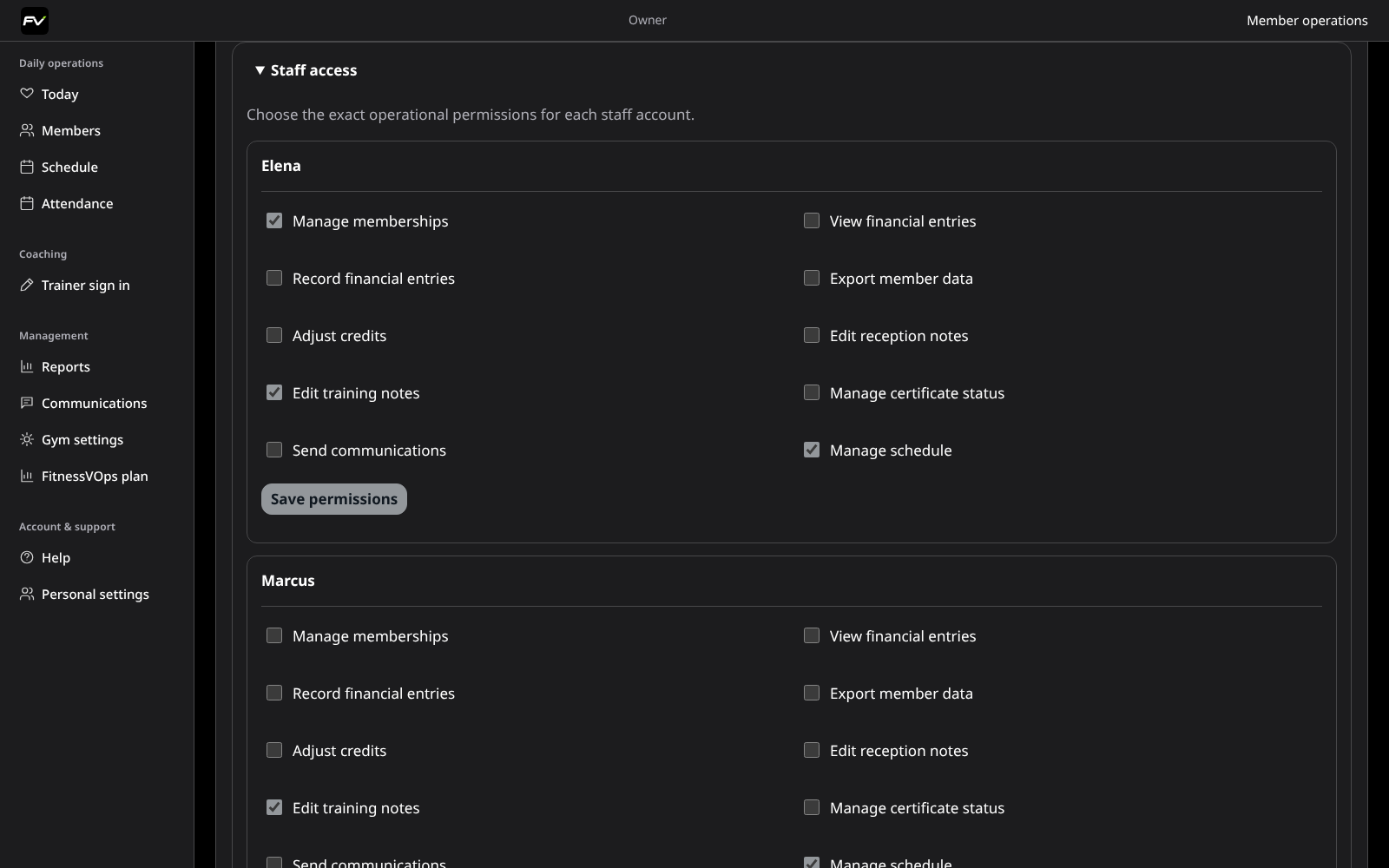Uncheck Marcus's Edit training notes permission
Screen dimensions: 1389x868
click(274, 807)
